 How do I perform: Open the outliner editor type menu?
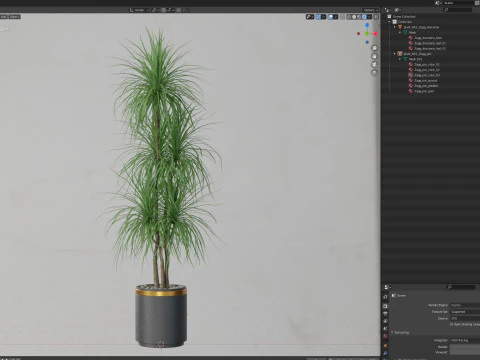[x=388, y=10]
